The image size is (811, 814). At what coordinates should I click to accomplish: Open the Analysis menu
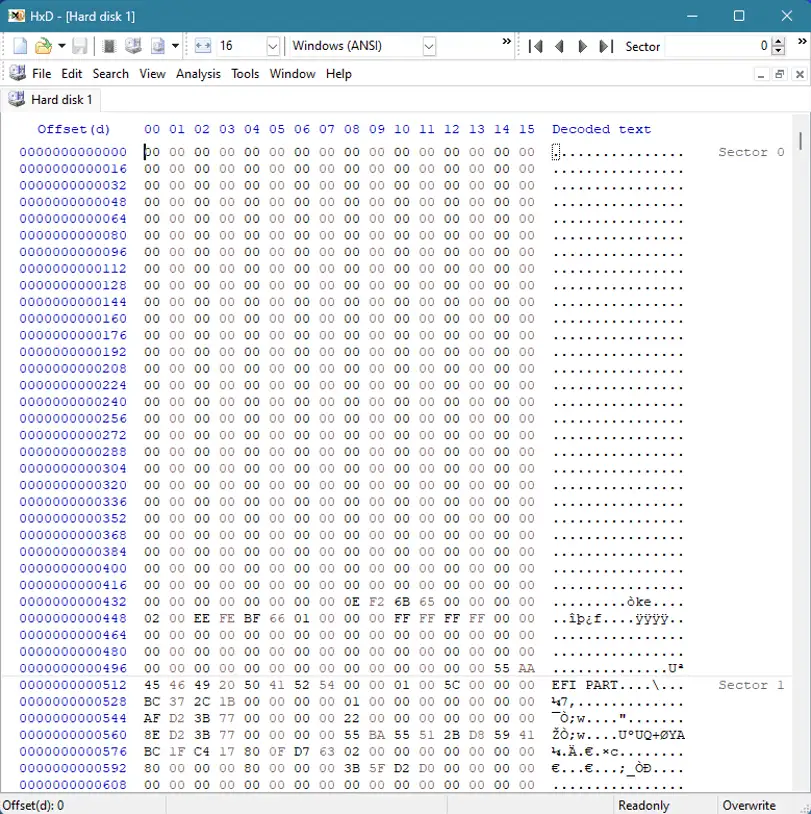[x=198, y=74]
